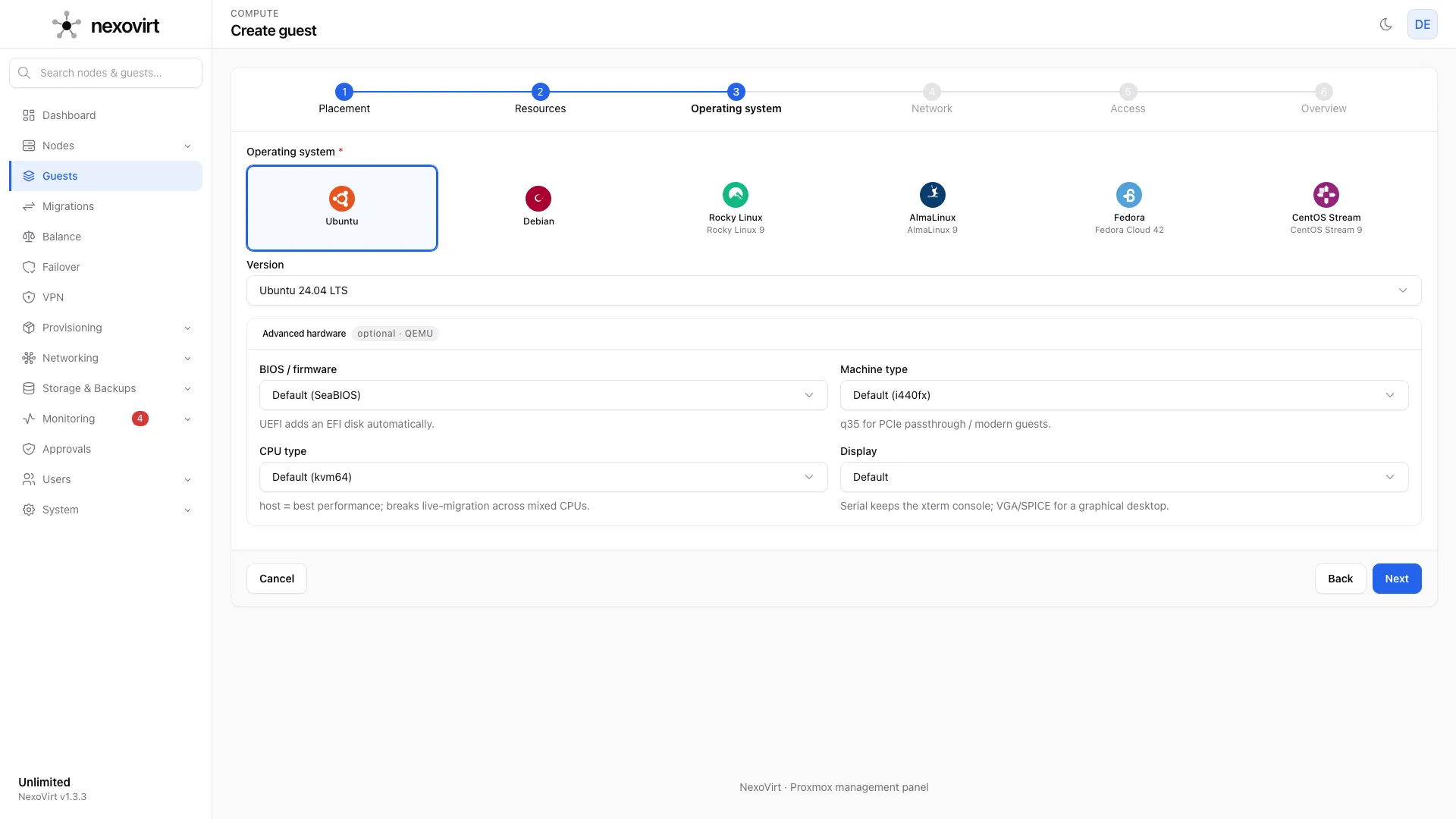Choose Rocky Linux 9 as OS
The height and width of the screenshot is (819, 1456).
pyautogui.click(x=736, y=208)
